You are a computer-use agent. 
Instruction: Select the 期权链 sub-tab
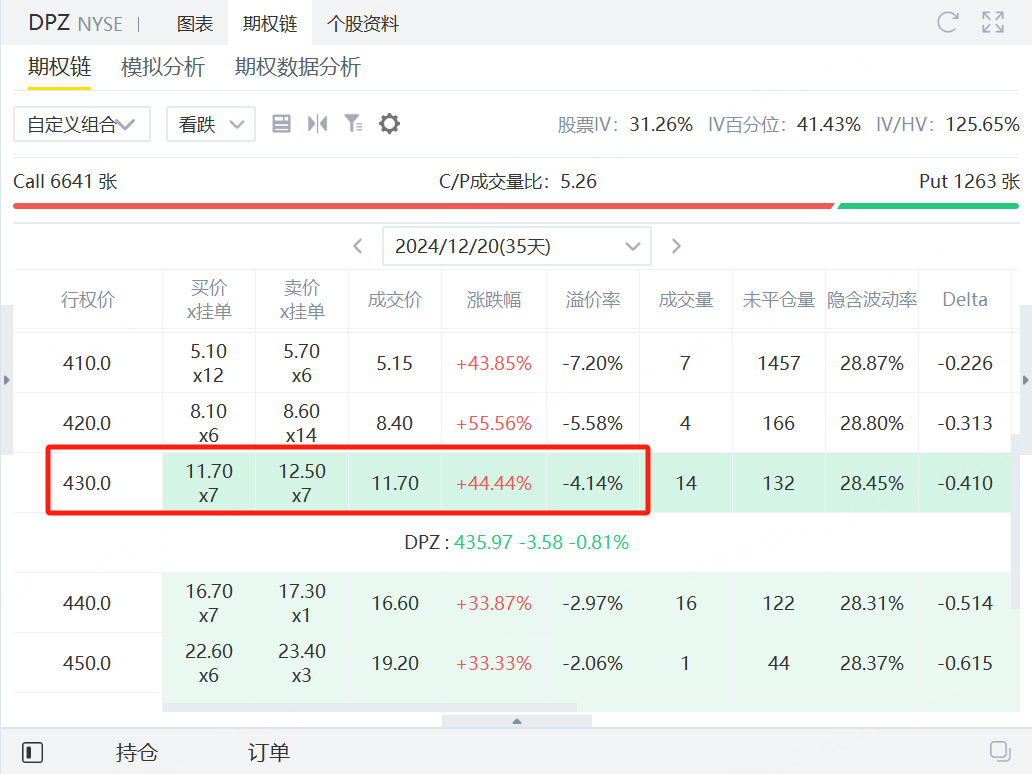pyautogui.click(x=59, y=67)
